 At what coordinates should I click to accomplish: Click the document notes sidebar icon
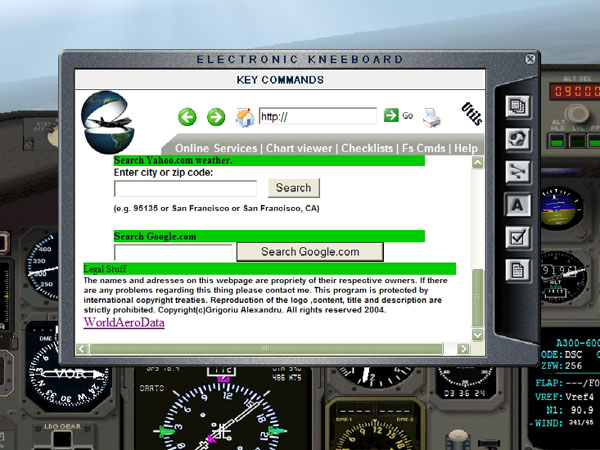518,269
